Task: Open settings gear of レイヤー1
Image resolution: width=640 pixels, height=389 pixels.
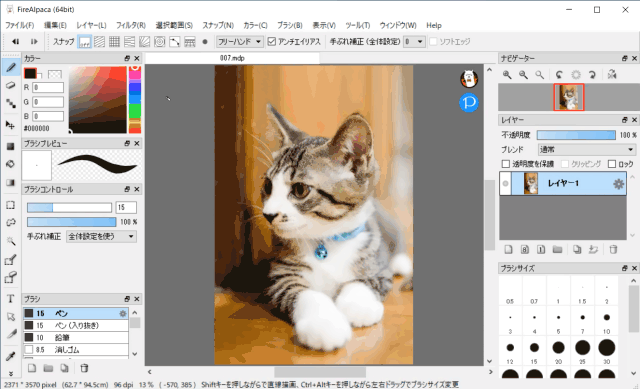Action: [x=618, y=184]
